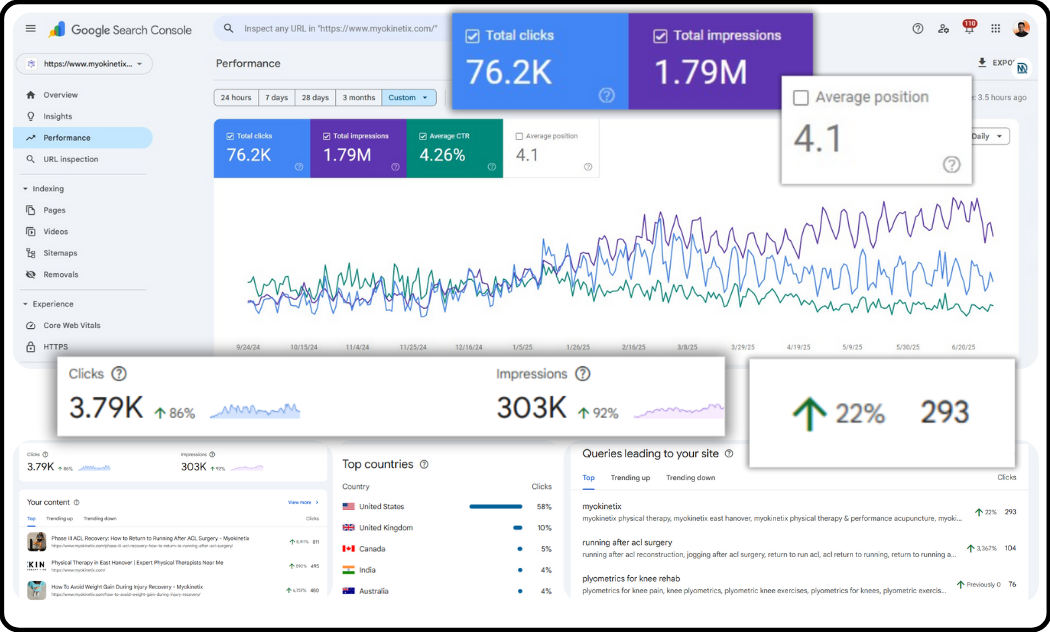Viewport: 1050px width, 632px height.
Task: Open the HTTPS report
Action: (x=58, y=347)
